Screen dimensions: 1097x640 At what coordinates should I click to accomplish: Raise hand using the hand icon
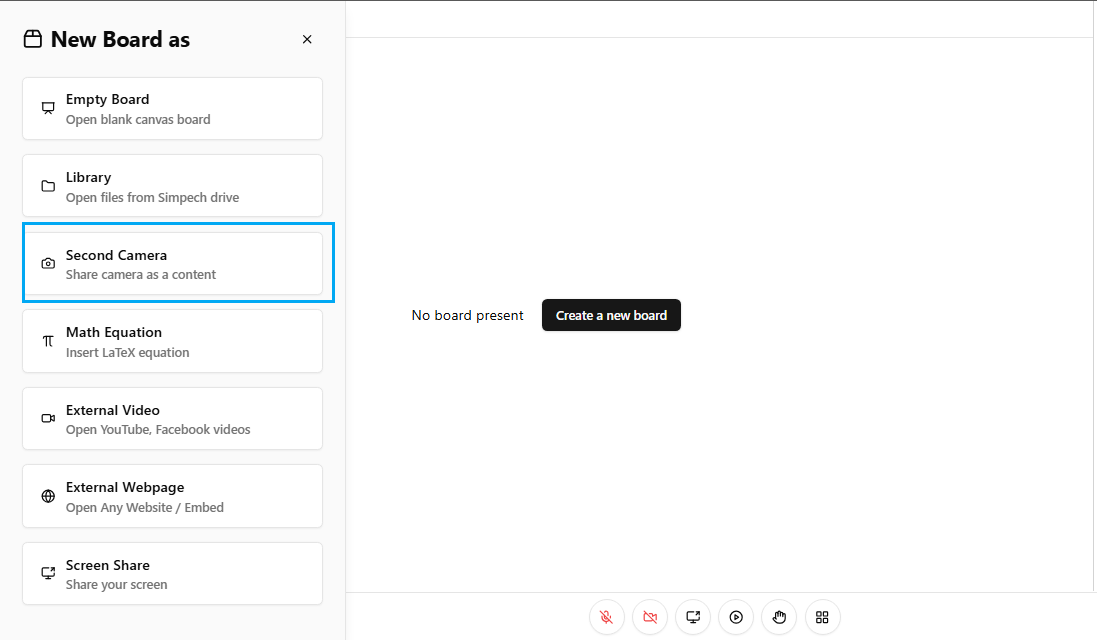coord(779,617)
